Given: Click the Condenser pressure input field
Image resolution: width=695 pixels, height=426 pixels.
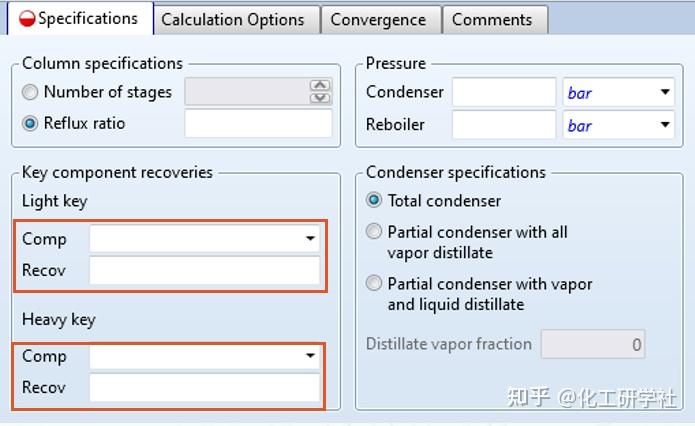Looking at the screenshot, I should pos(504,92).
